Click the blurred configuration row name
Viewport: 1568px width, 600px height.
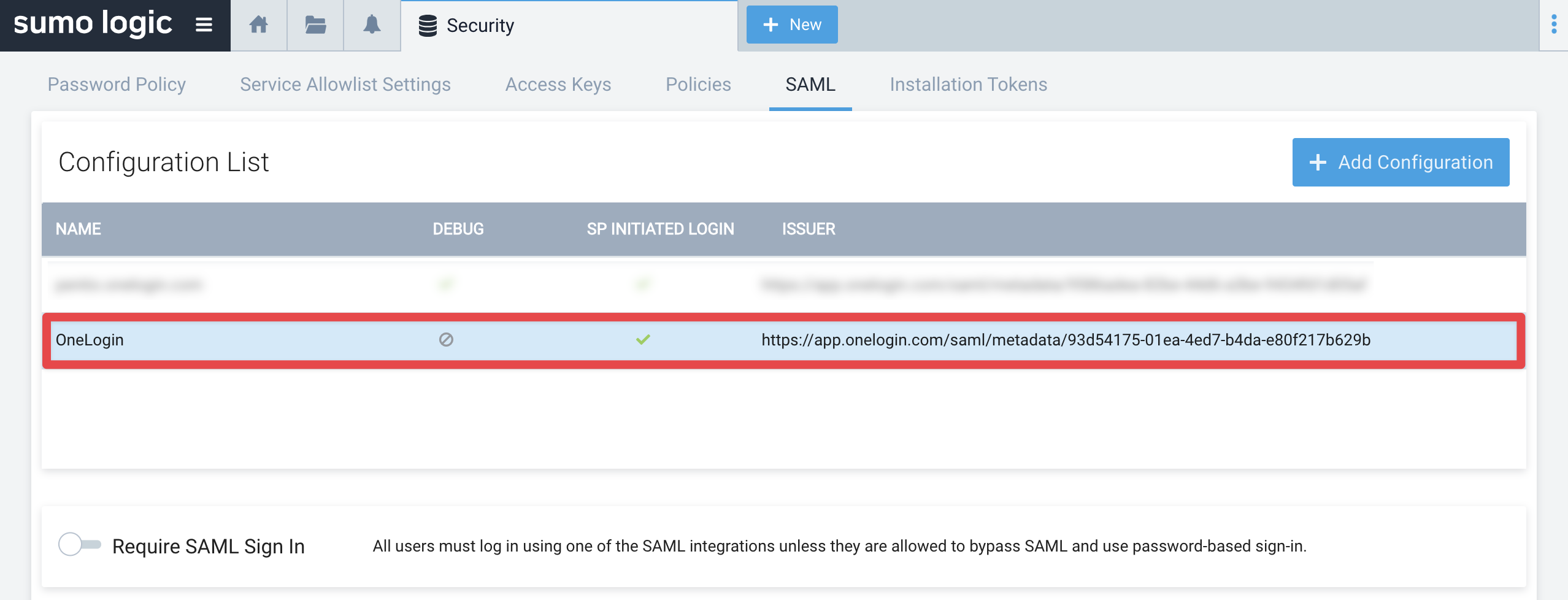click(128, 285)
